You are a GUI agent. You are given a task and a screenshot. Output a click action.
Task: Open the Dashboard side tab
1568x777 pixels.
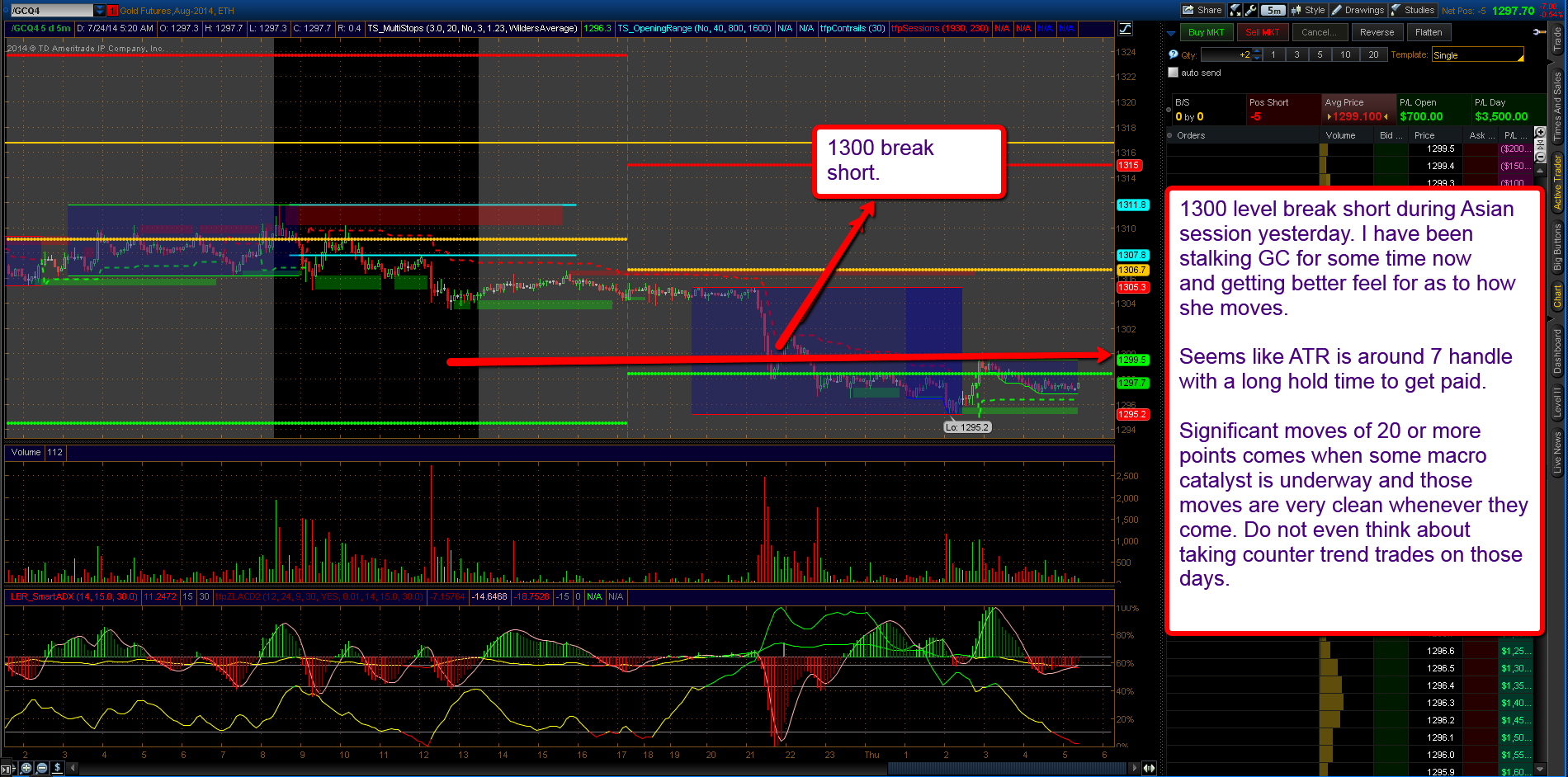tap(1557, 351)
